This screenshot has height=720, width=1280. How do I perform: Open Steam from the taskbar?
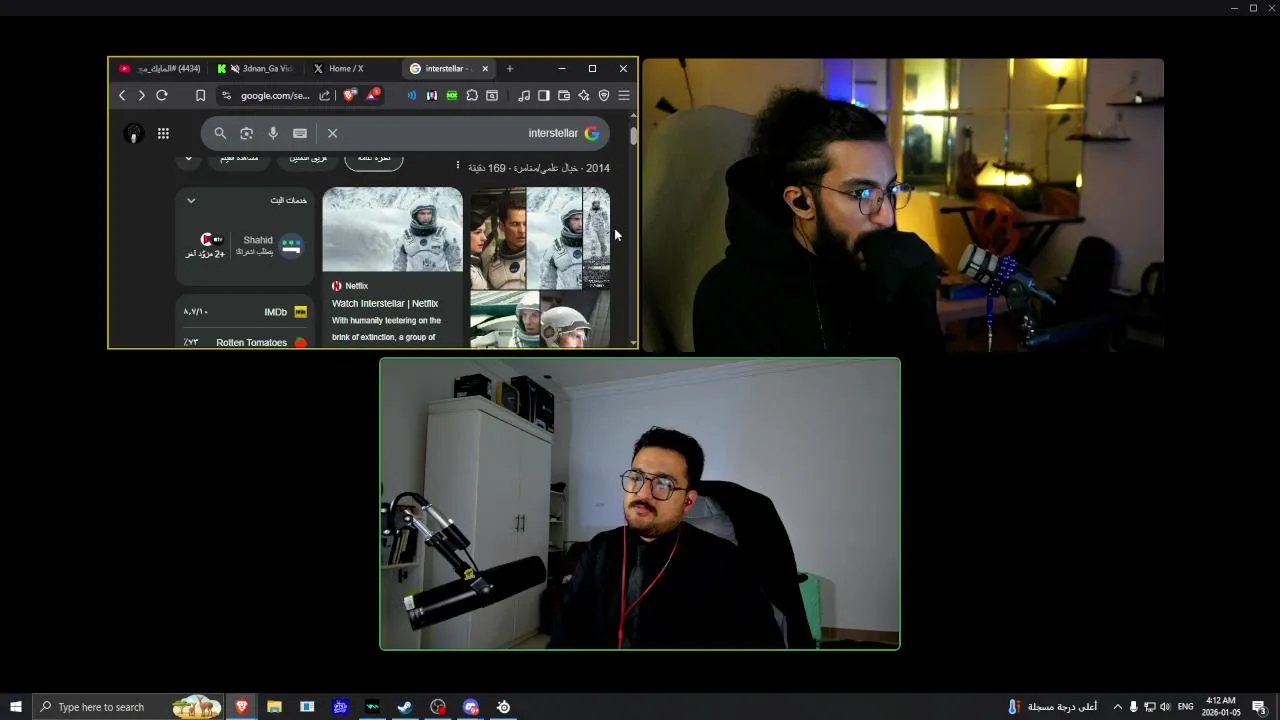tap(405, 707)
